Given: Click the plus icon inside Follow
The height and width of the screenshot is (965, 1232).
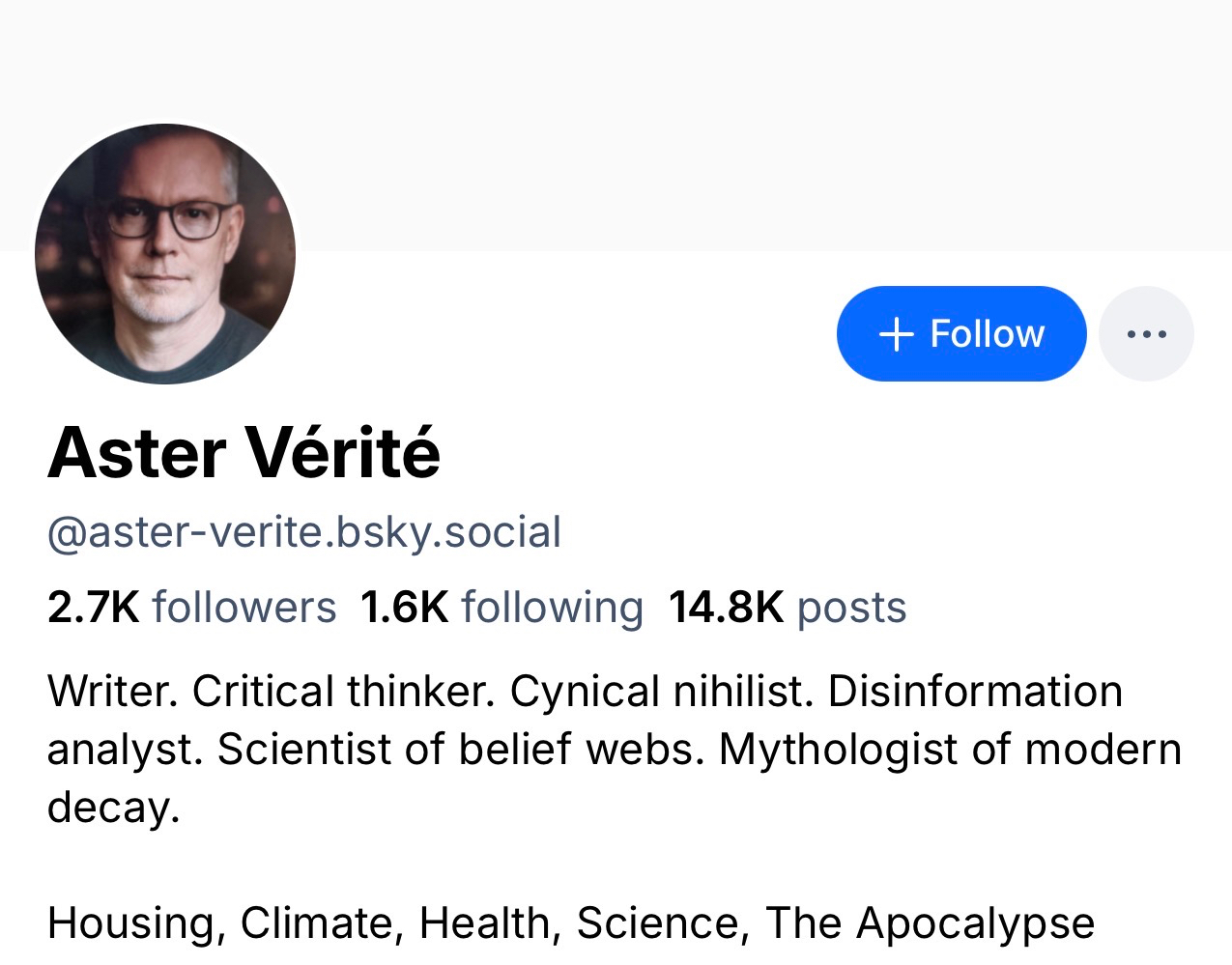Looking at the screenshot, I should click(x=896, y=334).
